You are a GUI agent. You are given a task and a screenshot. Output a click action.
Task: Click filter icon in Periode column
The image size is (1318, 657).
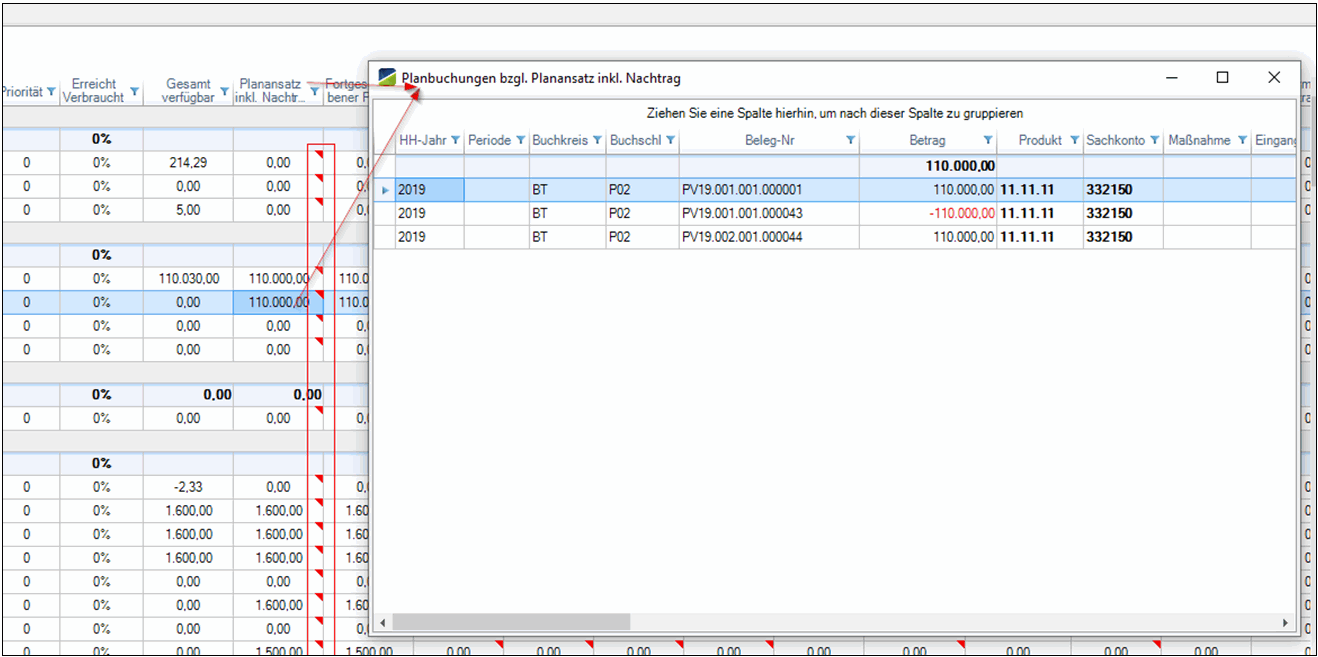pyautogui.click(x=520, y=141)
